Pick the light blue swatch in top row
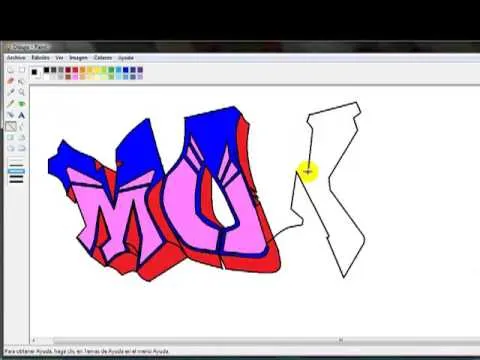 (x=119, y=70)
